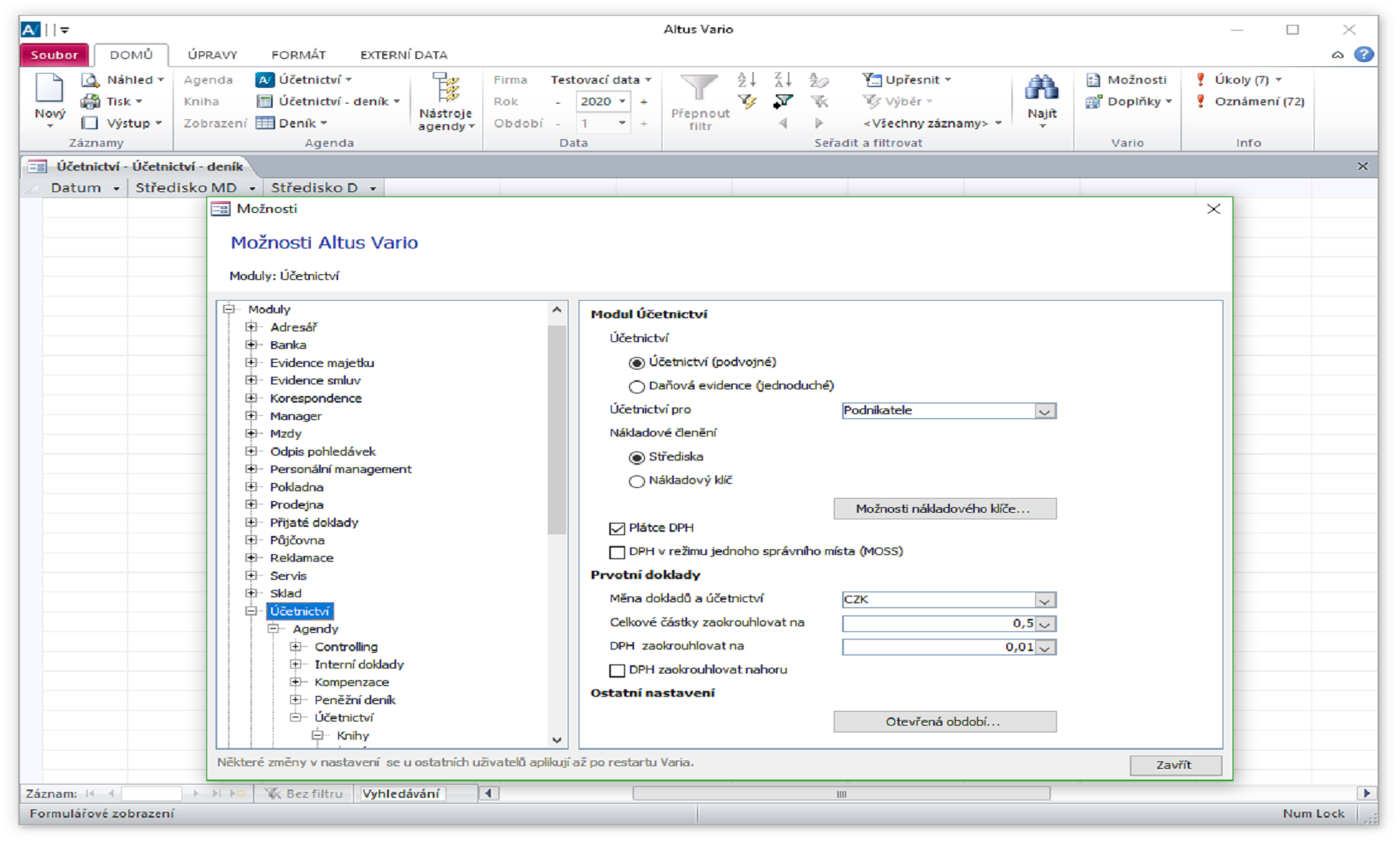The height and width of the screenshot is (845, 1400).
Task: Open the Datum column header dropdown
Action: (x=116, y=188)
